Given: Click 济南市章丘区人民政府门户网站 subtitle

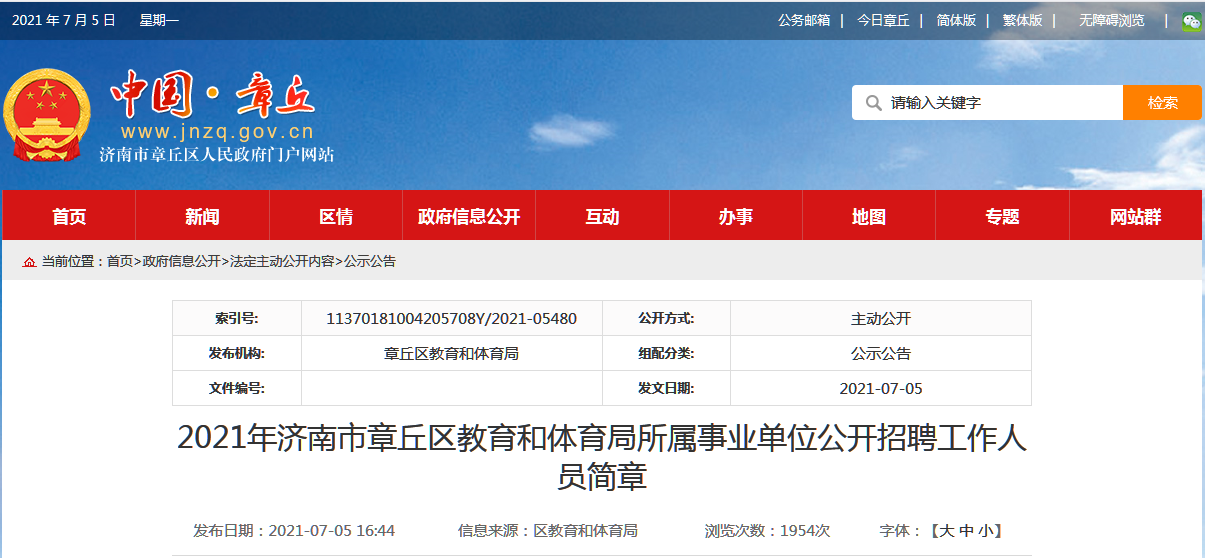Looking at the screenshot, I should pos(216,155).
